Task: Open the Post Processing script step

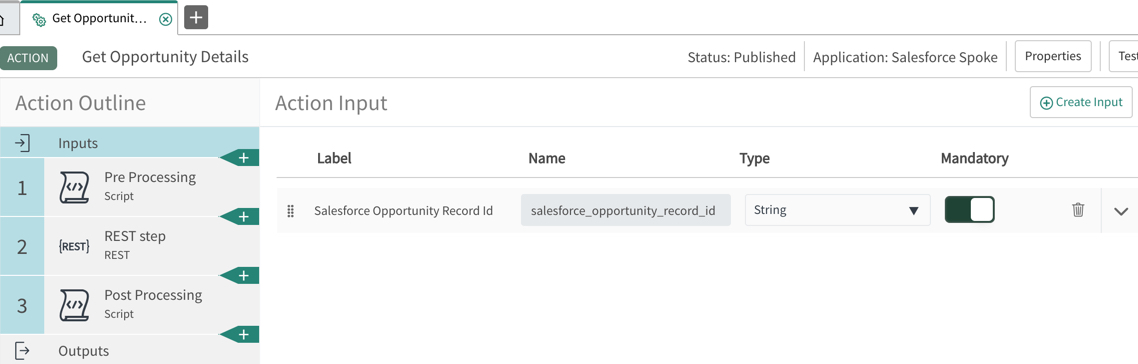Action: tap(129, 305)
